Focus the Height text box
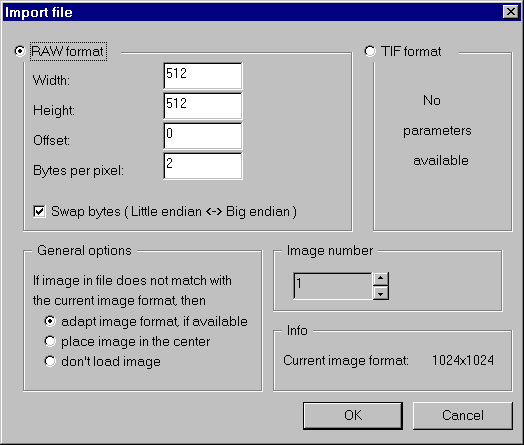 pos(203,106)
